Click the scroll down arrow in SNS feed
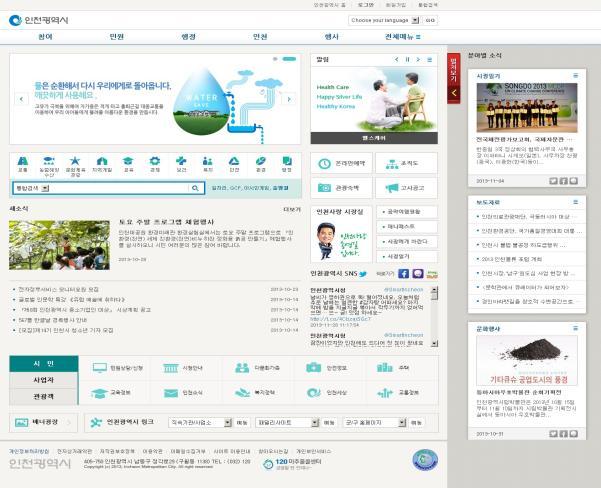Image resolution: width=601 pixels, height=488 pixels. pyautogui.click(x=434, y=343)
